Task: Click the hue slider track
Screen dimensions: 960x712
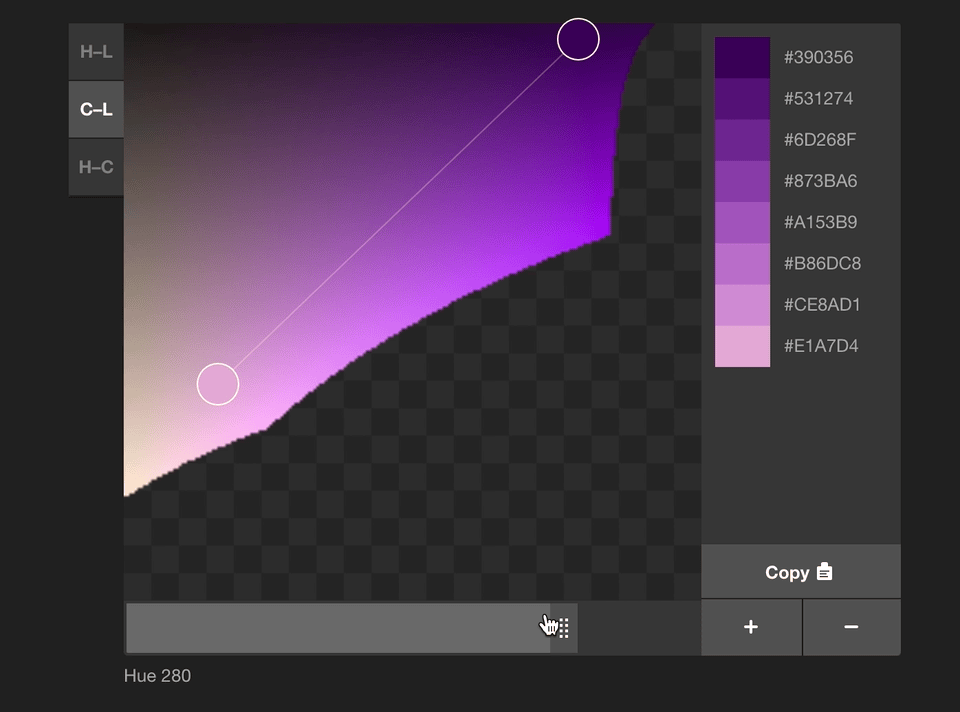Action: [x=413, y=628]
